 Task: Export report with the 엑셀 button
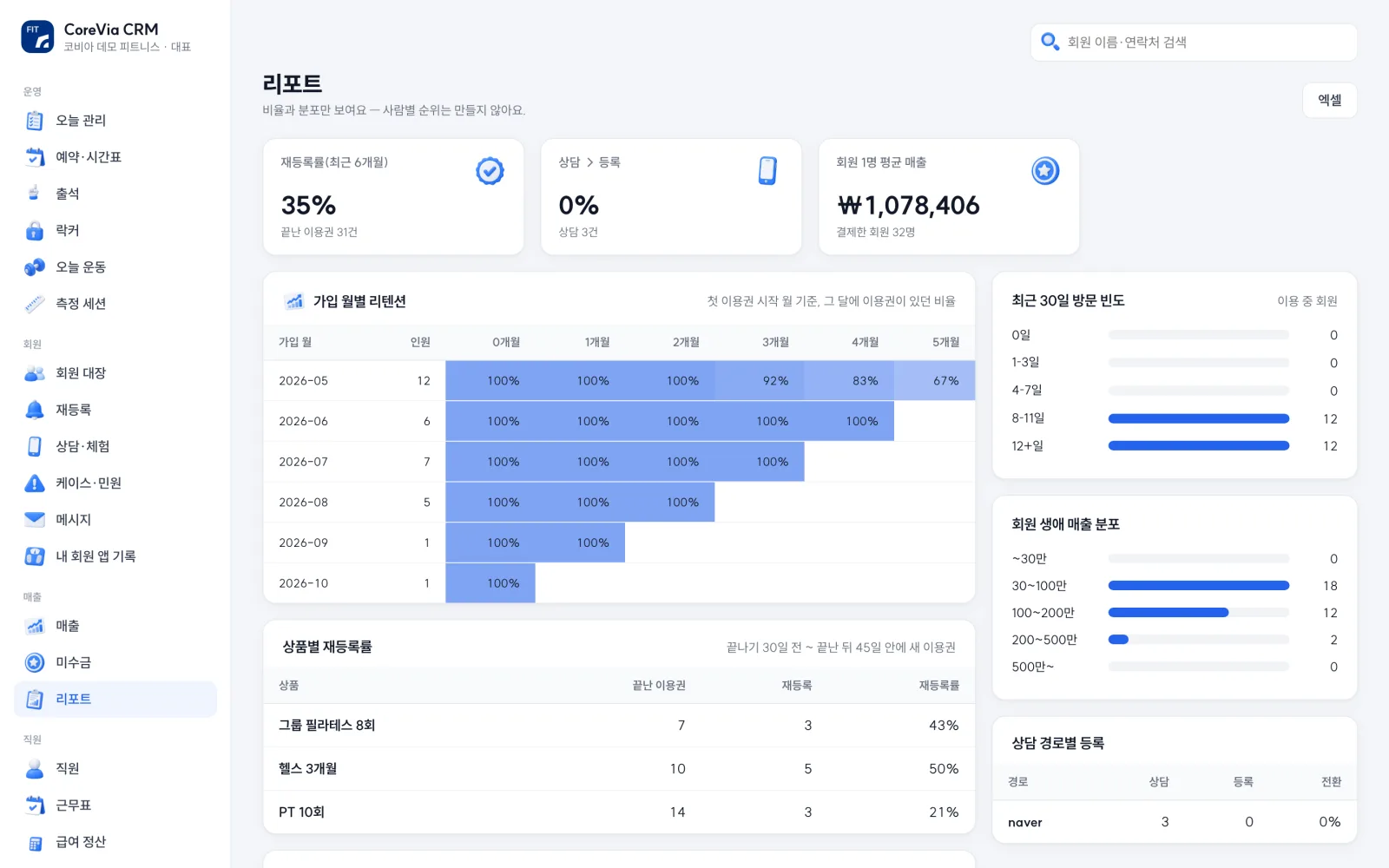[1330, 100]
